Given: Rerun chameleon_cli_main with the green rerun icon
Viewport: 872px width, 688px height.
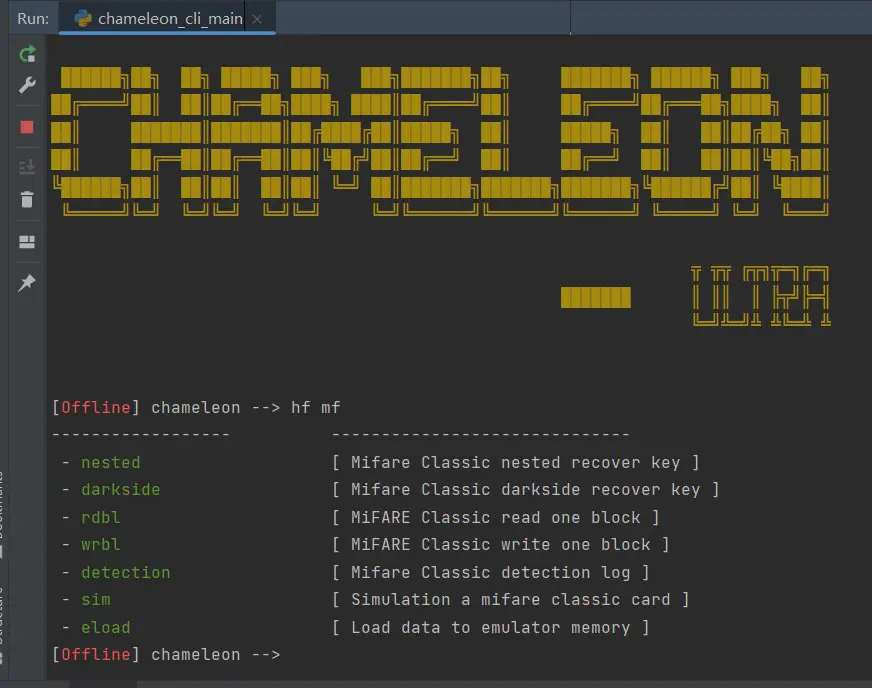Looking at the screenshot, I should 27,54.
